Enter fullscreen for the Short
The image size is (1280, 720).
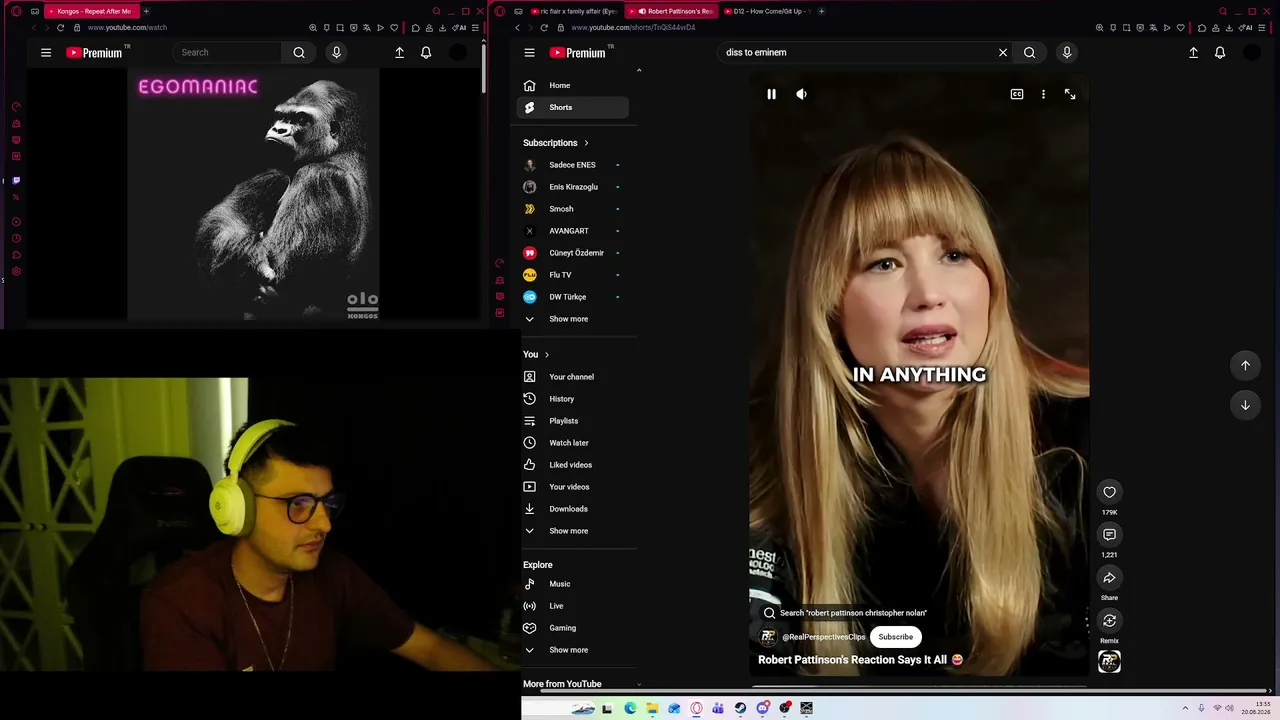point(1070,94)
